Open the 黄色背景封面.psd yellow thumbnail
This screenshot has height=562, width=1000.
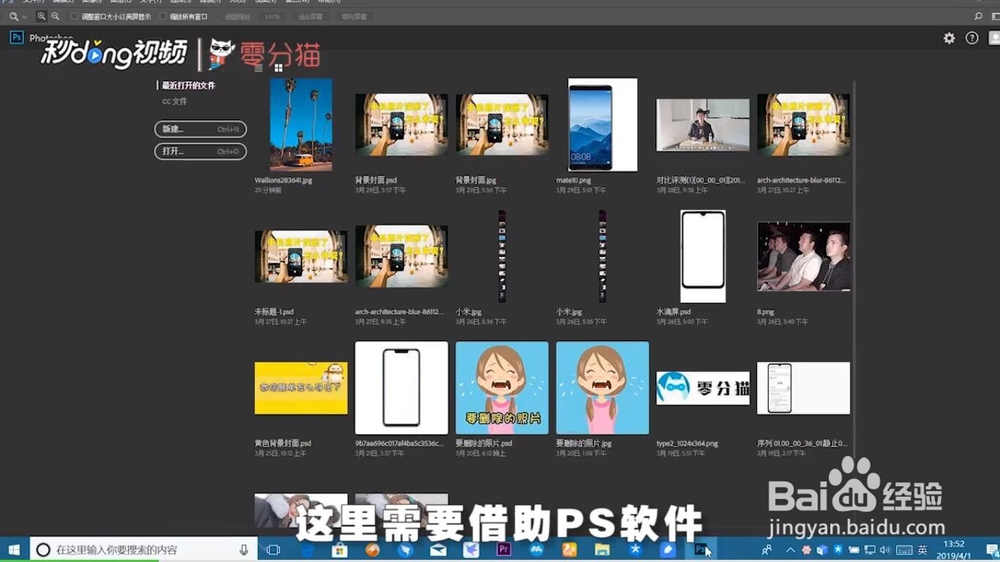[x=301, y=388]
